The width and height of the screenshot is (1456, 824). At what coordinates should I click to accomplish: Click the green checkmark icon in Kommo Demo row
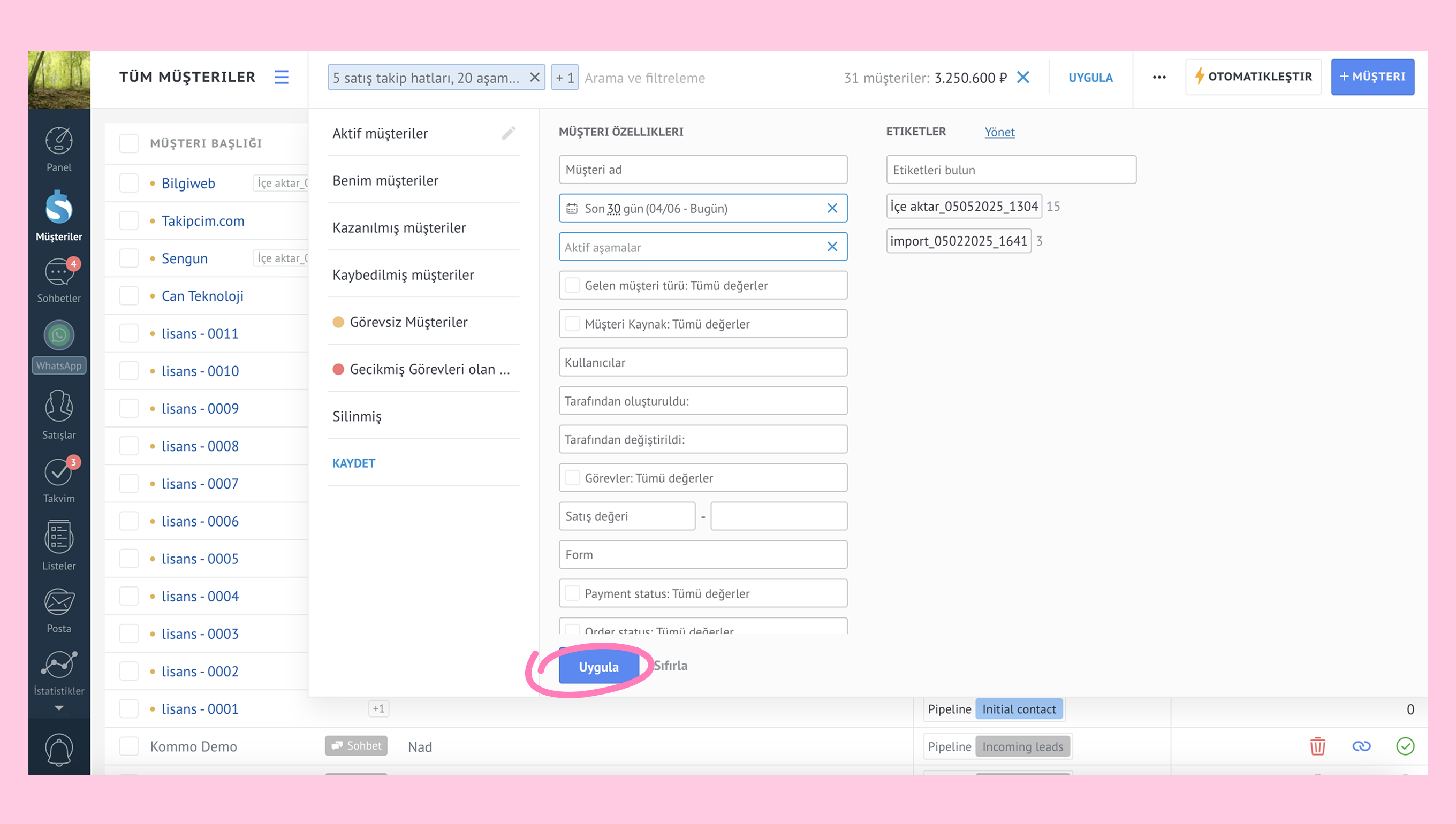pyautogui.click(x=1405, y=746)
